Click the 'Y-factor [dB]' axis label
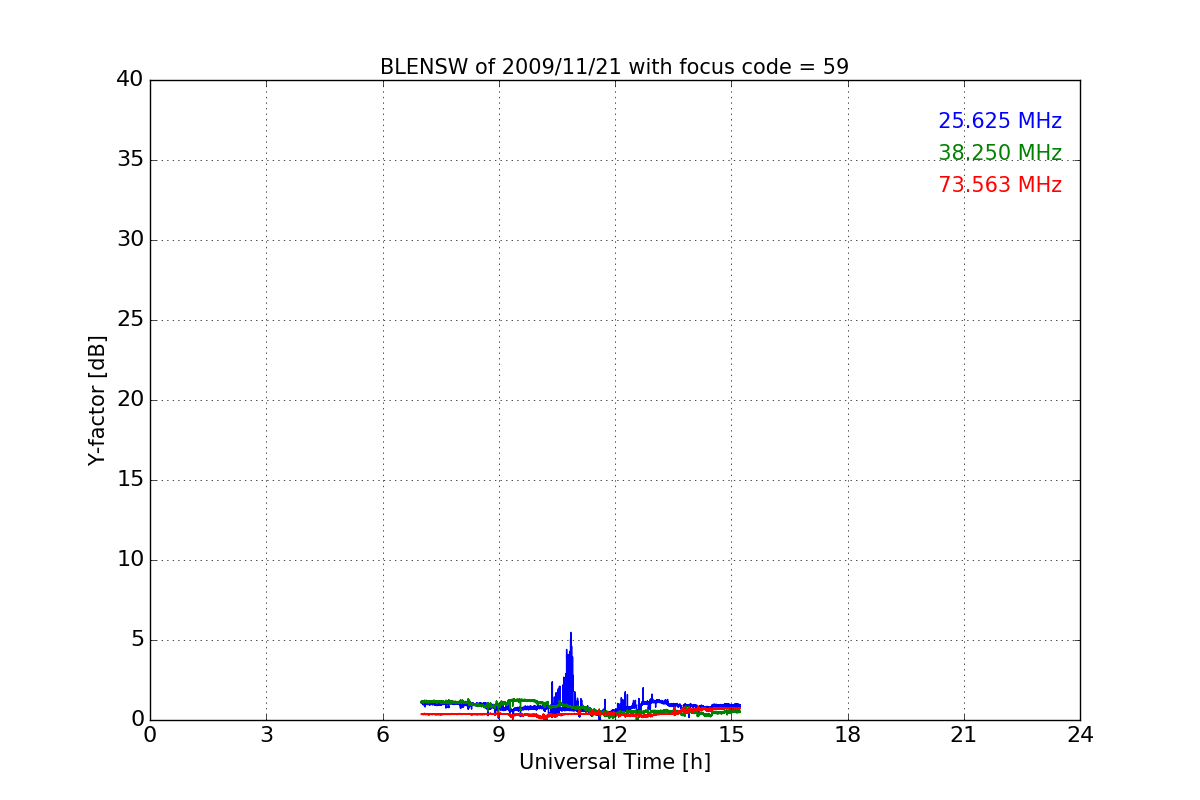 coord(97,400)
